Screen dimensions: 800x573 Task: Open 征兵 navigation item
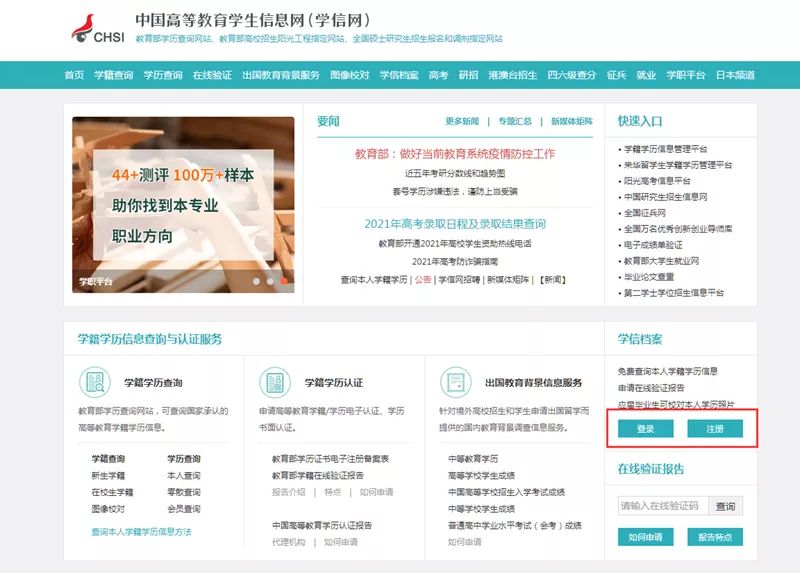point(616,75)
